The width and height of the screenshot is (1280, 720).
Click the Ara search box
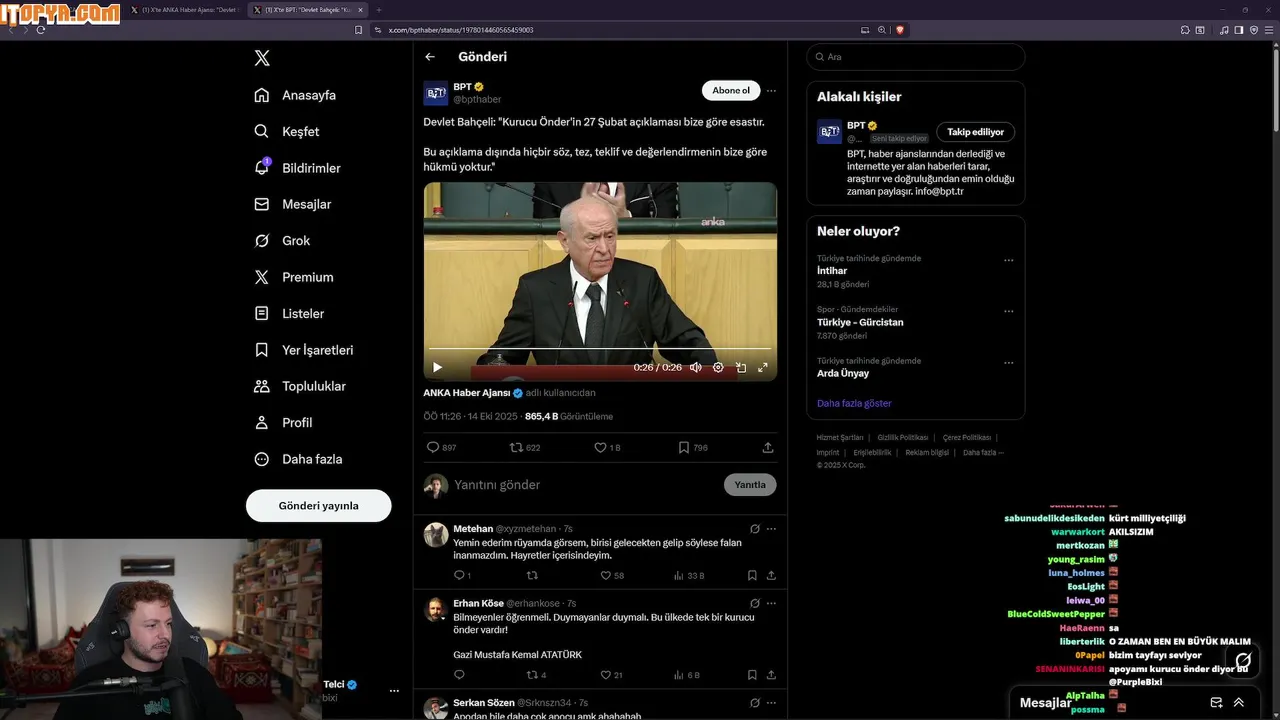(915, 57)
